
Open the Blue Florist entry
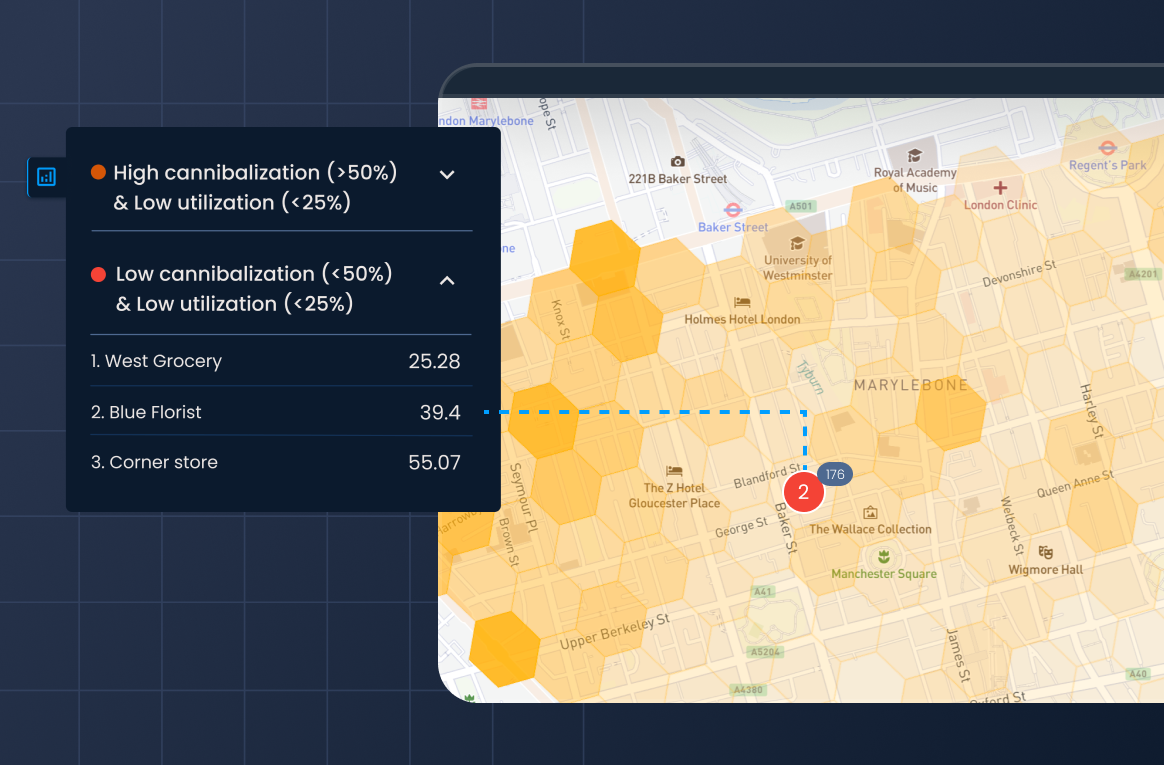[x=280, y=411]
